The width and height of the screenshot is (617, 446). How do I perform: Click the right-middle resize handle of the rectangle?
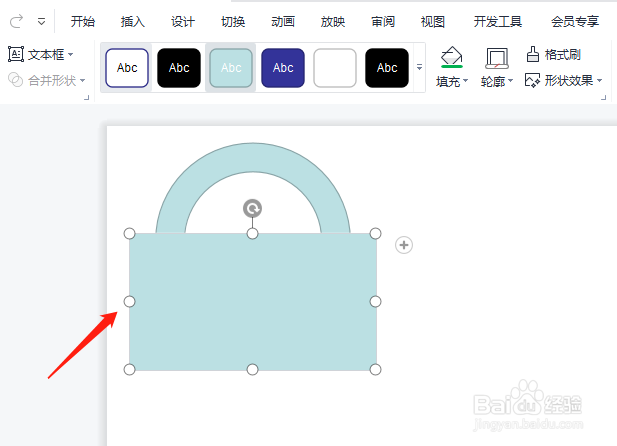coord(375,302)
